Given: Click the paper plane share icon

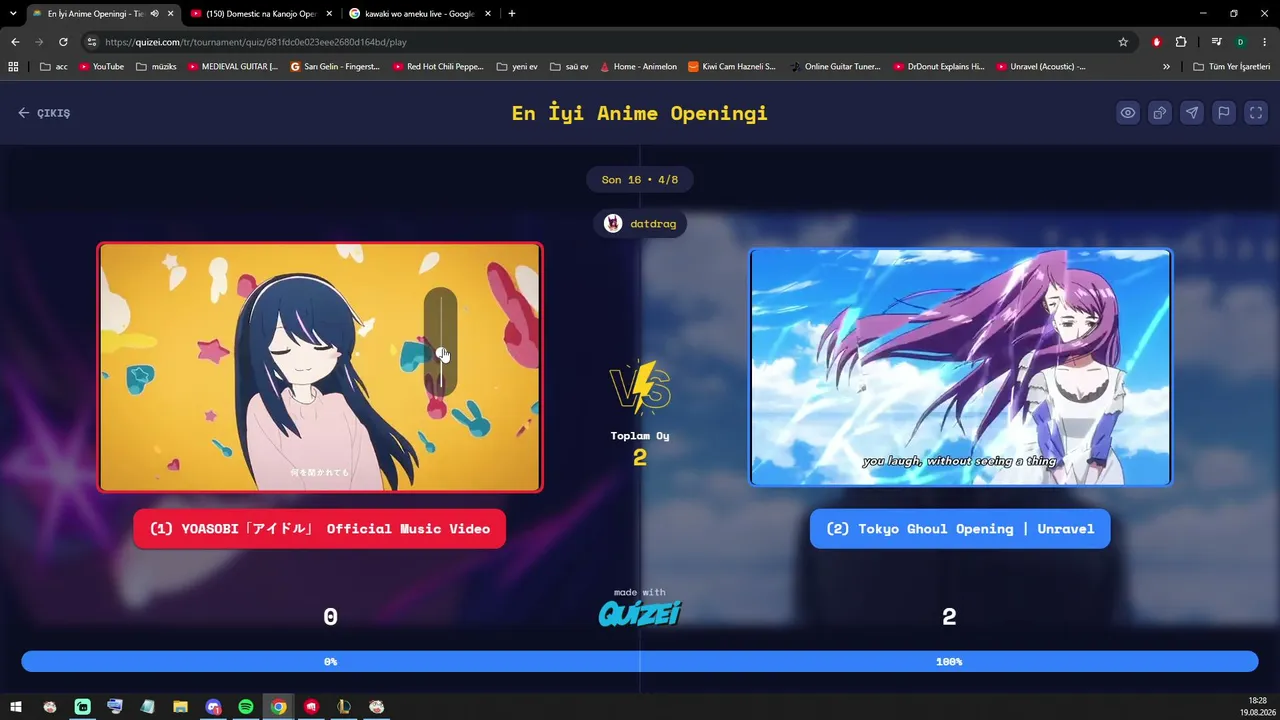Looking at the screenshot, I should tap(1192, 113).
